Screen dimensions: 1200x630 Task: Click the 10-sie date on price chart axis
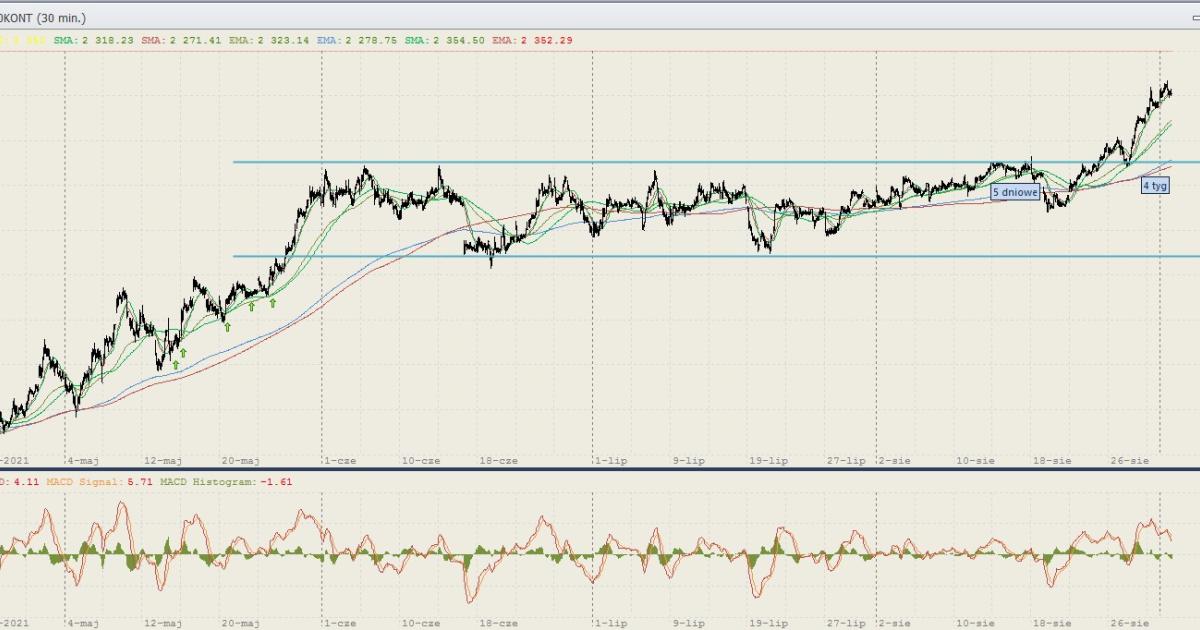pos(975,460)
